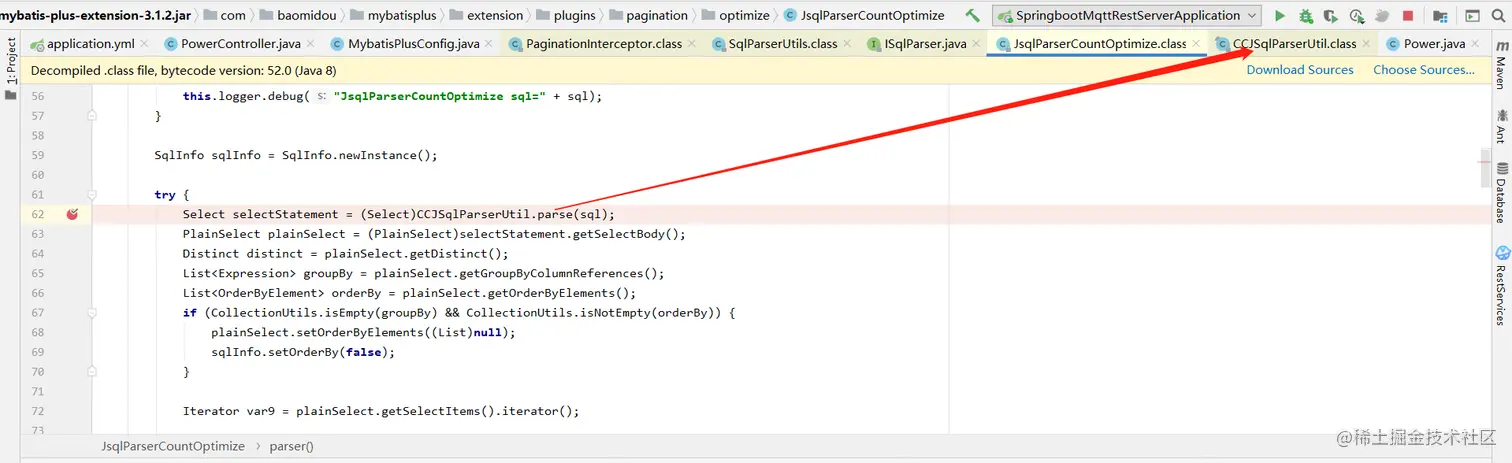
Task: Click line number 72 in gutter
Action: pyautogui.click(x=38, y=411)
